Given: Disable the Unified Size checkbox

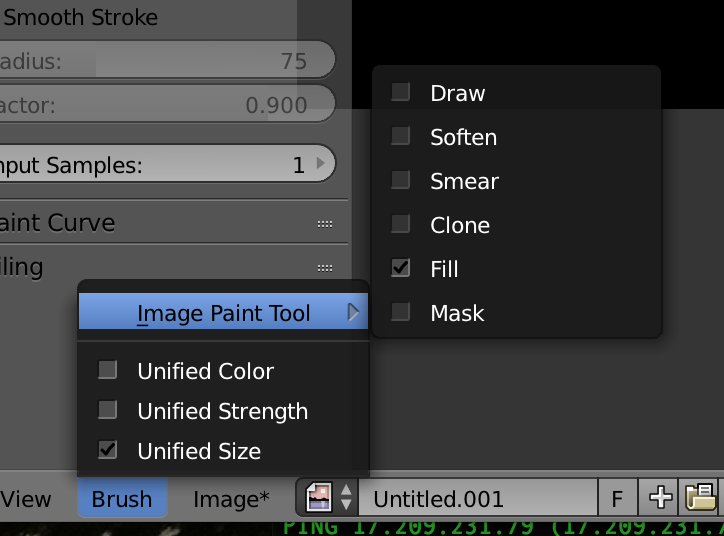Looking at the screenshot, I should (108, 450).
